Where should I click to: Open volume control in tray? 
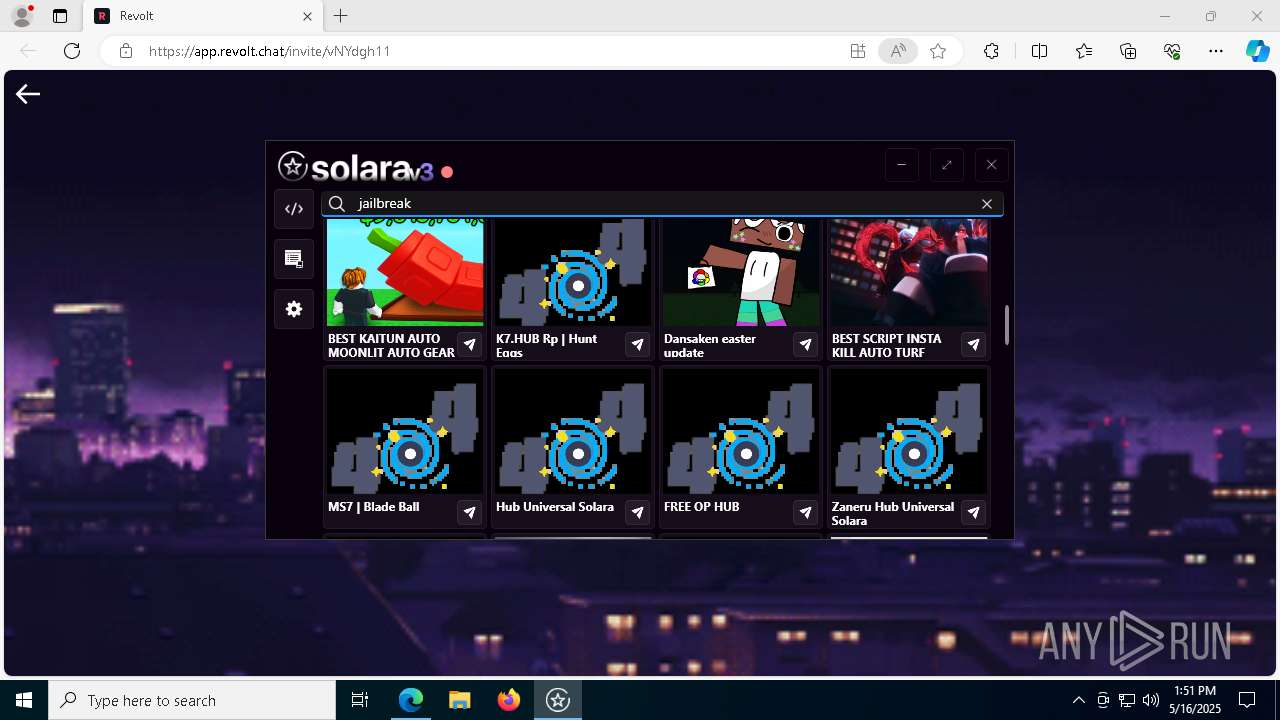1151,700
